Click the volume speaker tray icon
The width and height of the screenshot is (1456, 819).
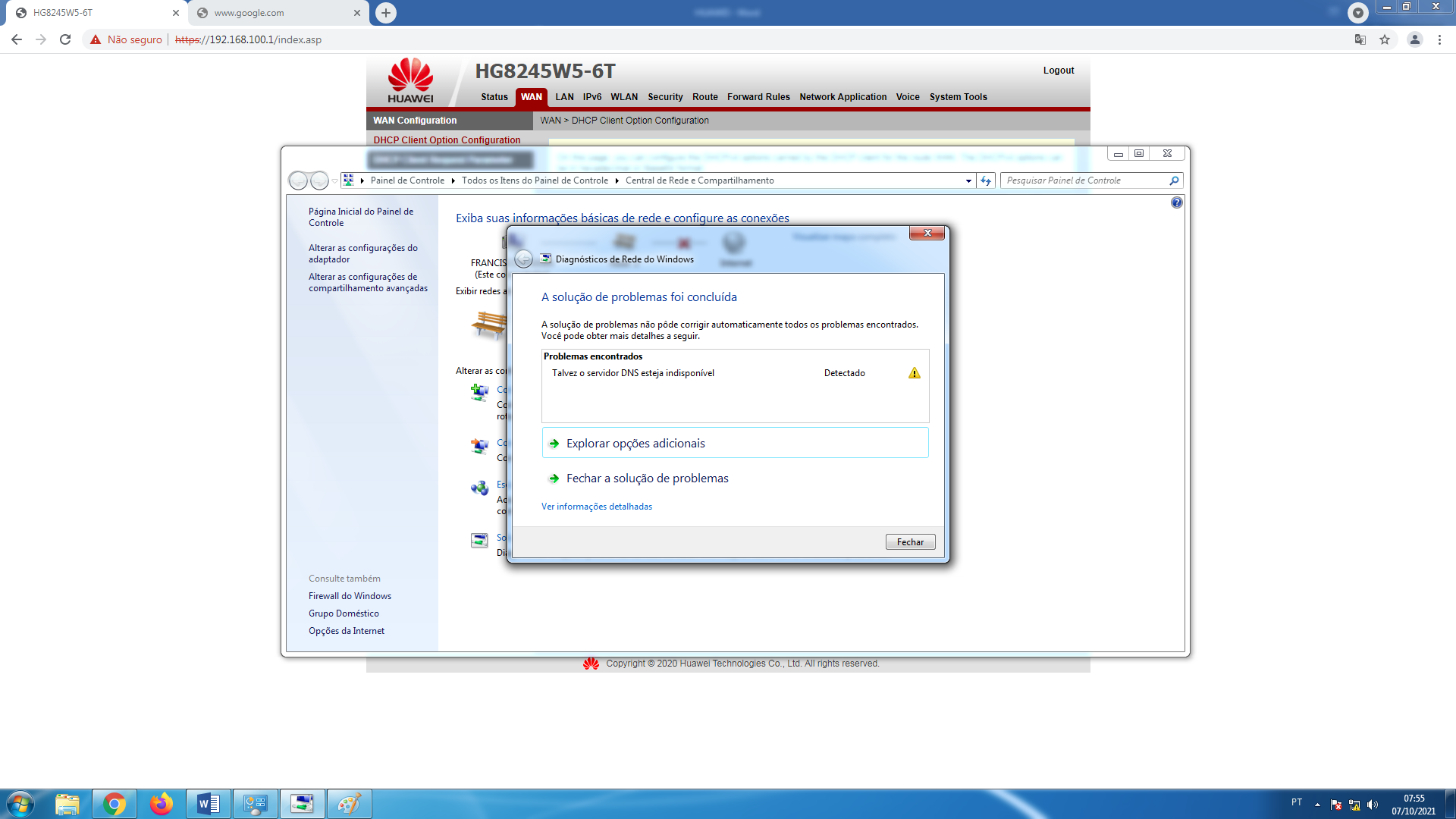click(1373, 805)
